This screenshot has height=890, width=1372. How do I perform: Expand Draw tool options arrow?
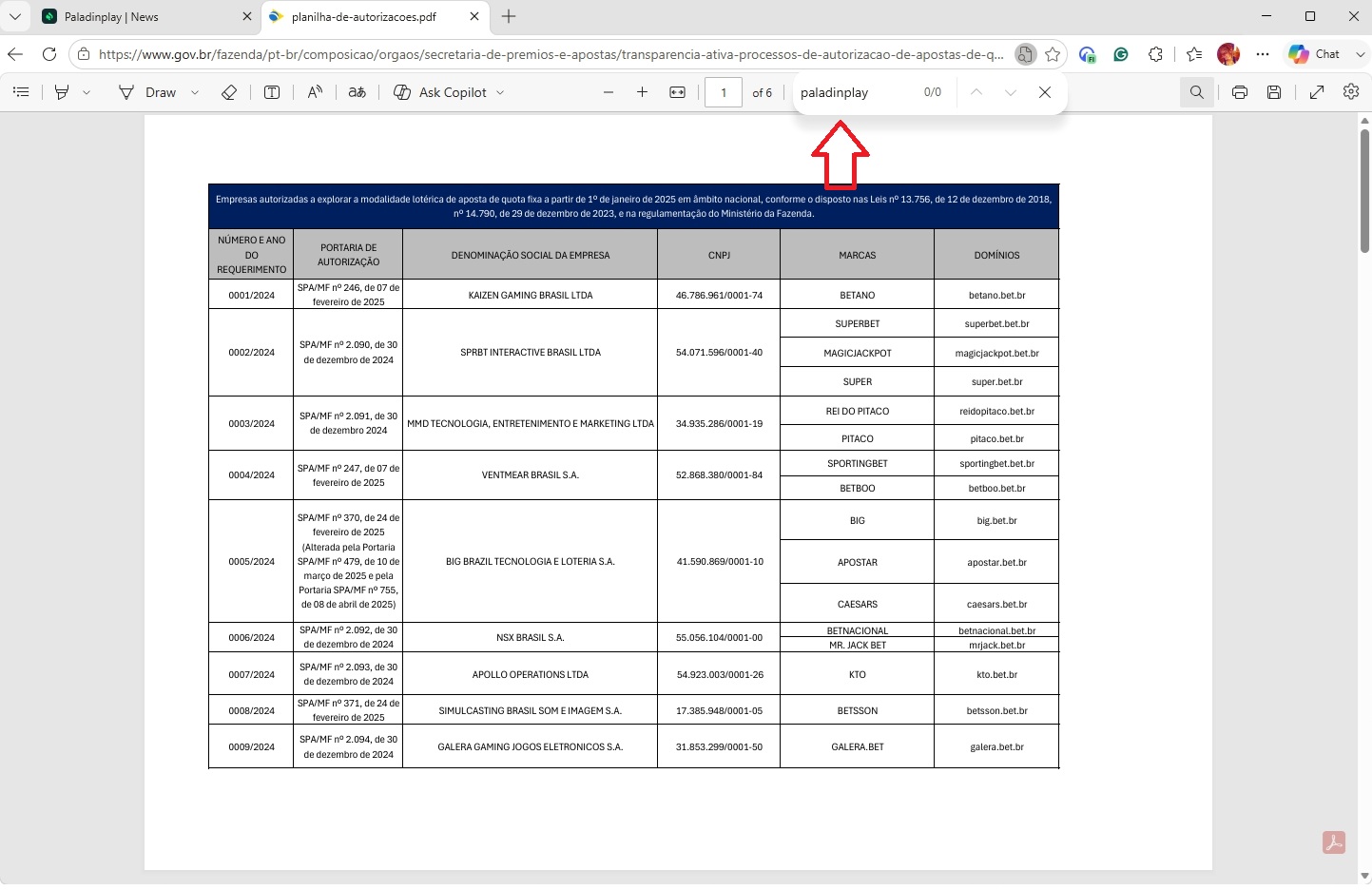pos(195,92)
